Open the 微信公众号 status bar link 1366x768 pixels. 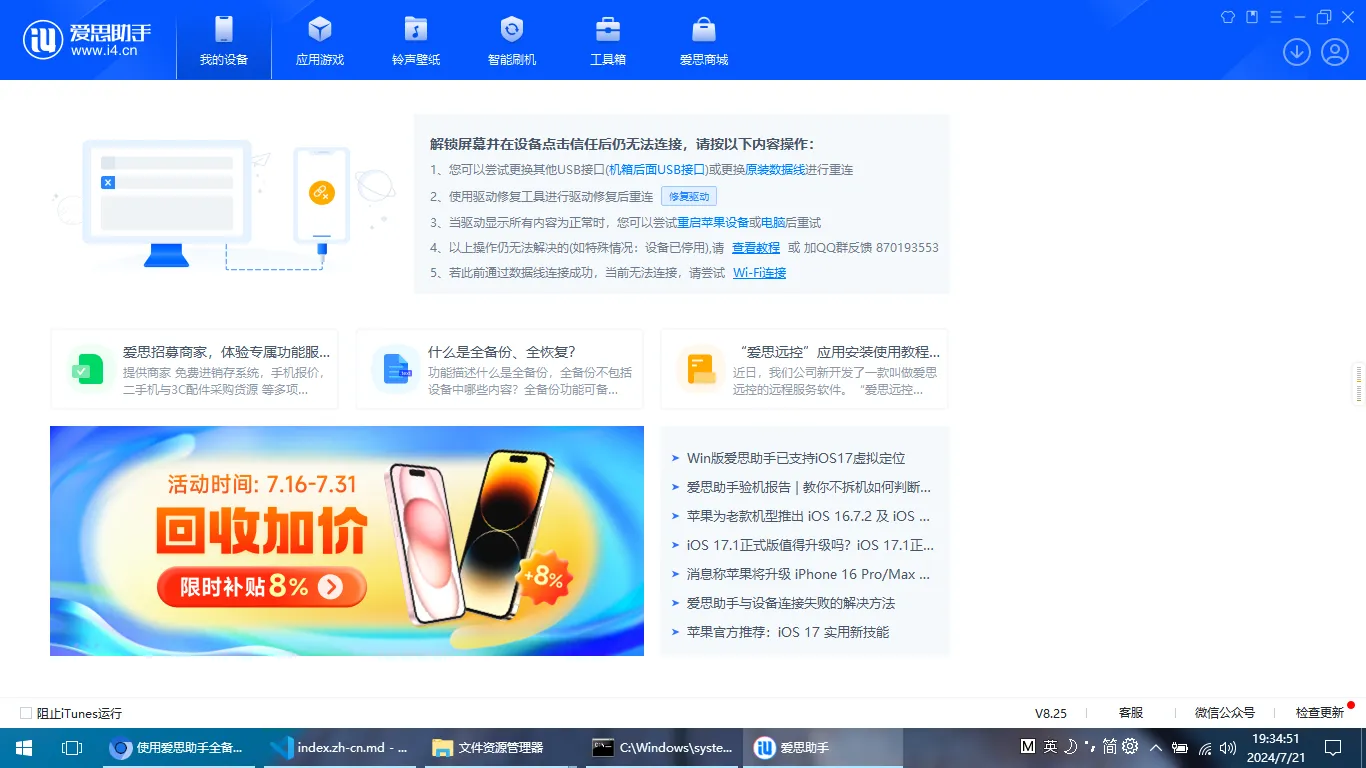tap(1226, 712)
